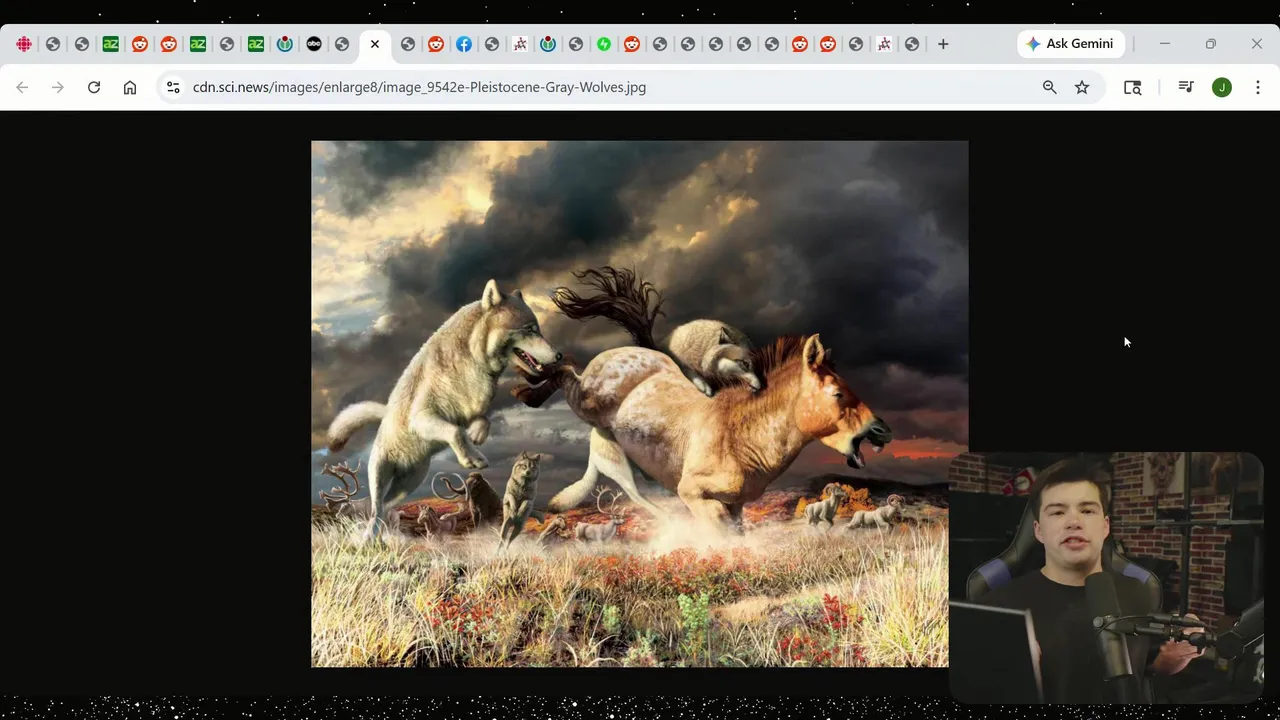Go back to previous page
Viewport: 1280px width, 720px height.
coord(22,87)
